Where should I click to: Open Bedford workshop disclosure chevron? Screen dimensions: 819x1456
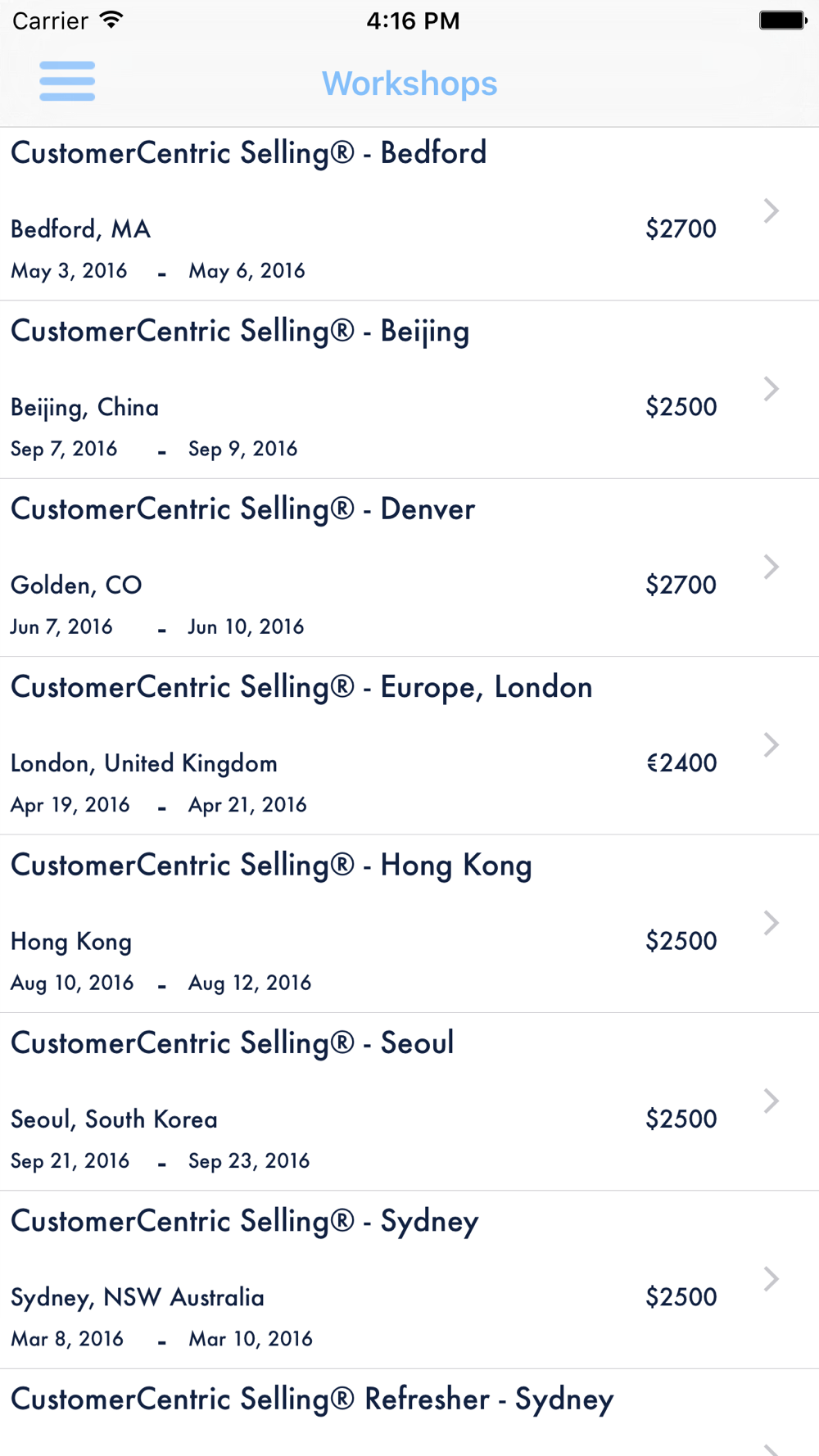tap(771, 211)
